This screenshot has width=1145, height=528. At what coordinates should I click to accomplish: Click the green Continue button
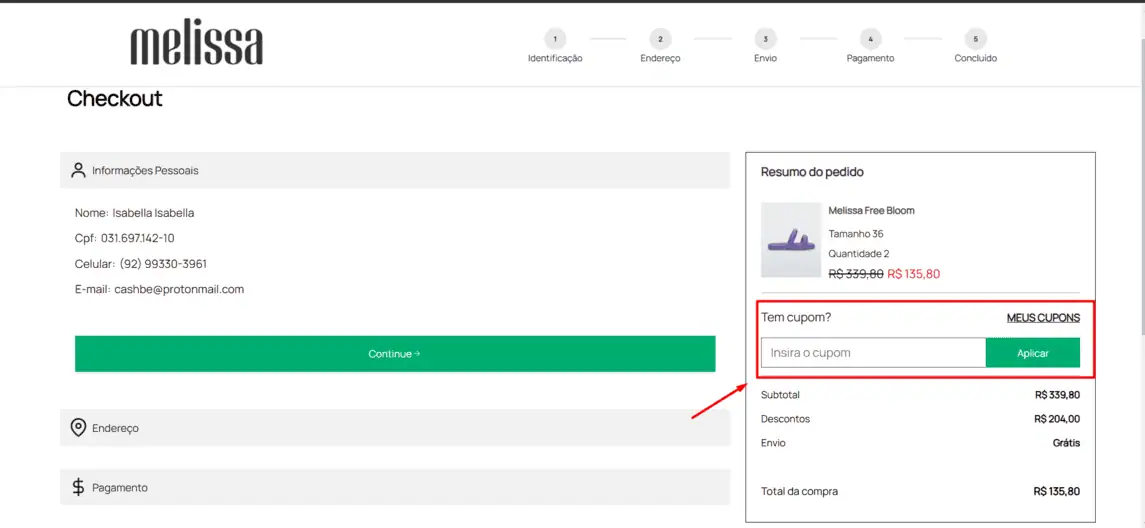click(395, 353)
